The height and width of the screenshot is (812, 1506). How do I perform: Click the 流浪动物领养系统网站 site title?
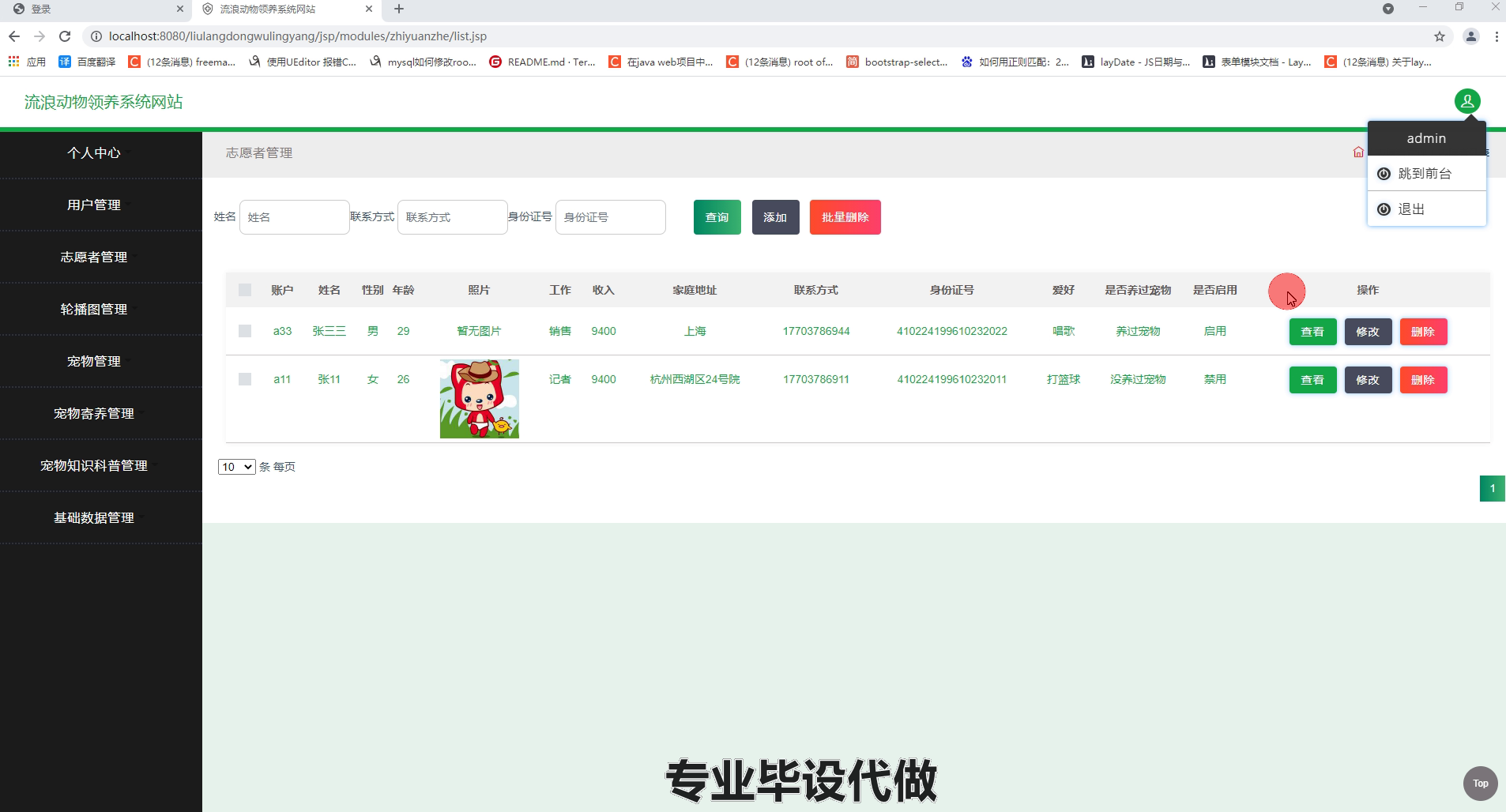(104, 102)
